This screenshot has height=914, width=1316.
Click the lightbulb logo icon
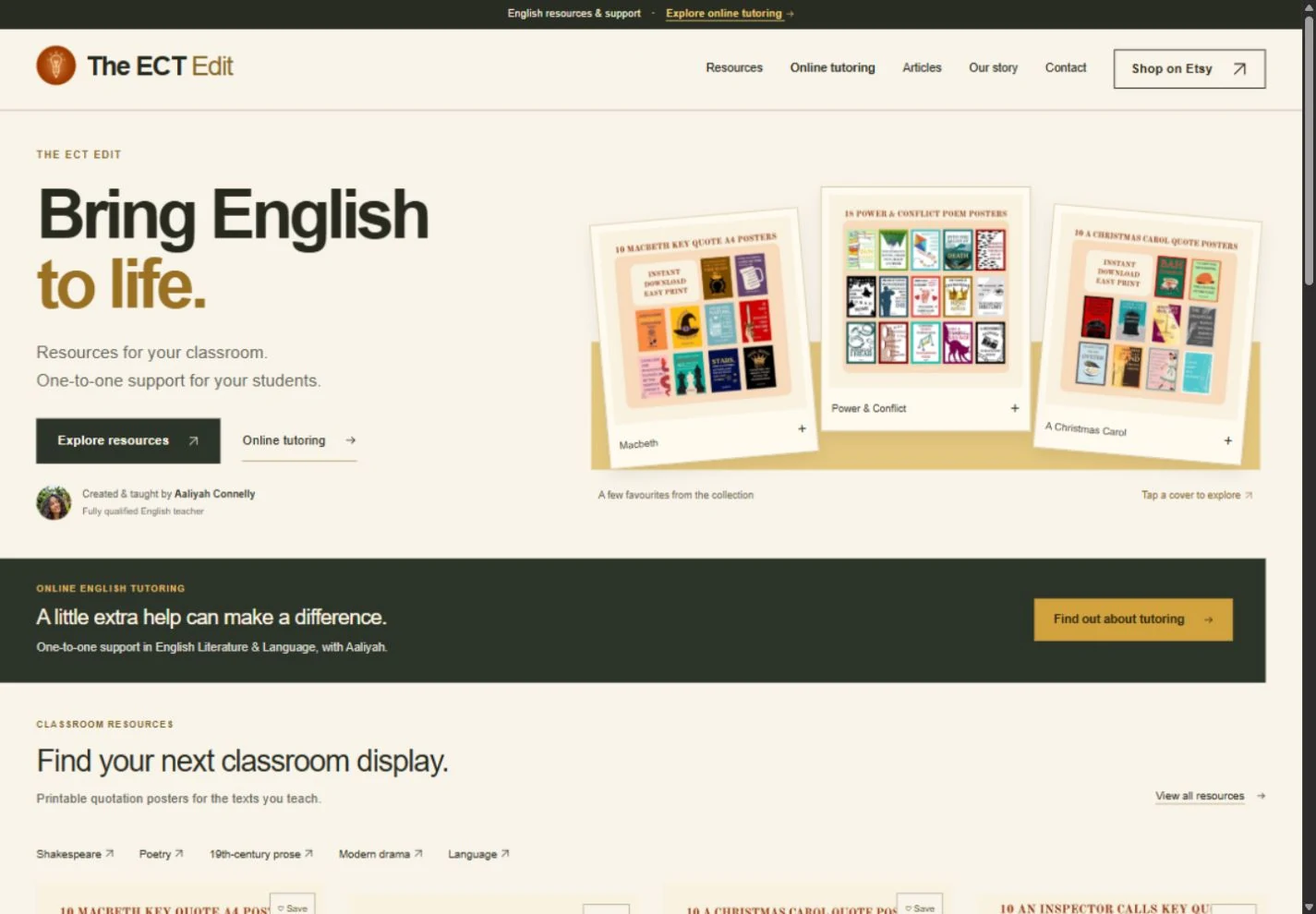coord(55,66)
